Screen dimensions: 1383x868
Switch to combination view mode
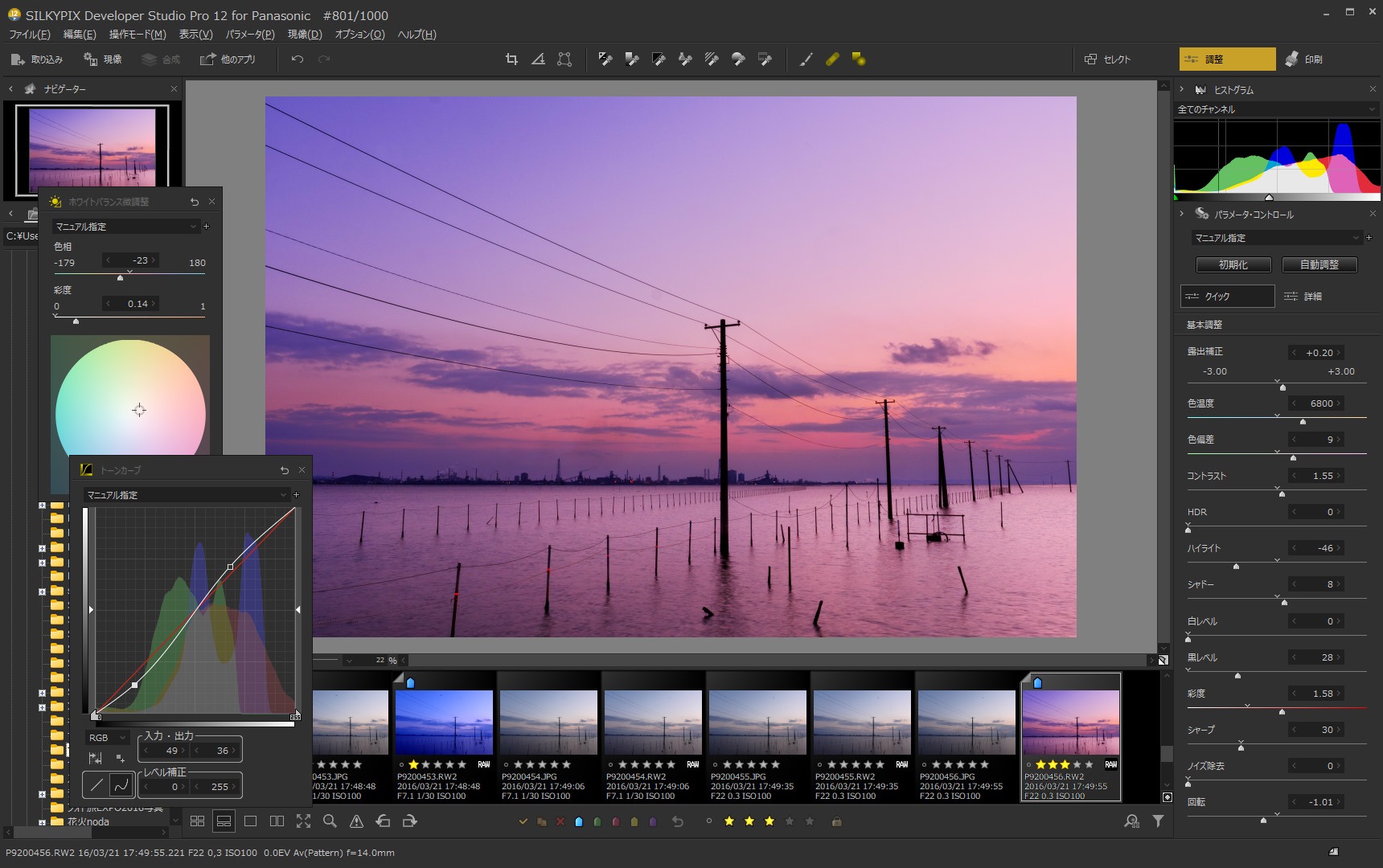pyautogui.click(x=224, y=821)
